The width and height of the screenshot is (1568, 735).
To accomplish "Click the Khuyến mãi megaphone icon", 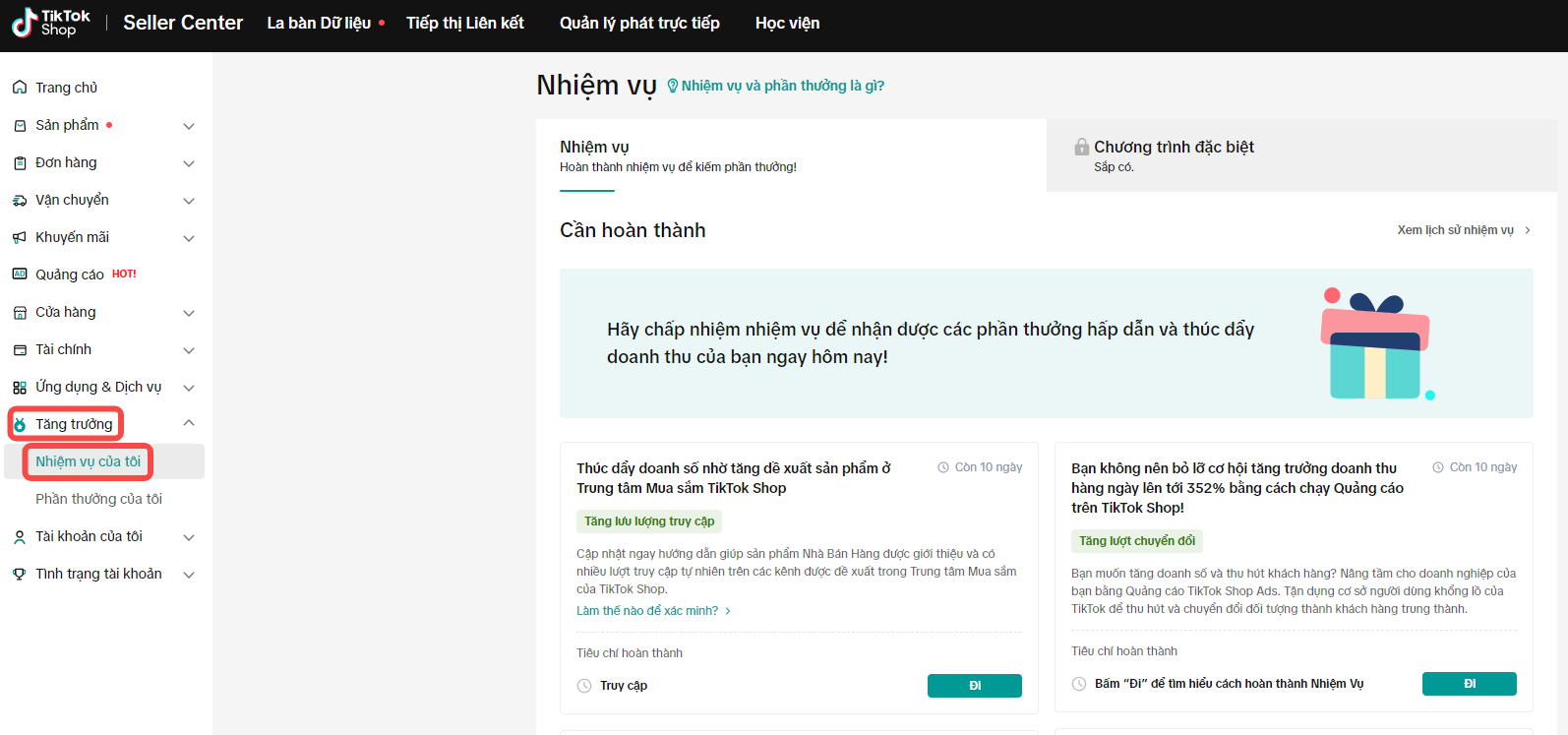I will coord(20,237).
